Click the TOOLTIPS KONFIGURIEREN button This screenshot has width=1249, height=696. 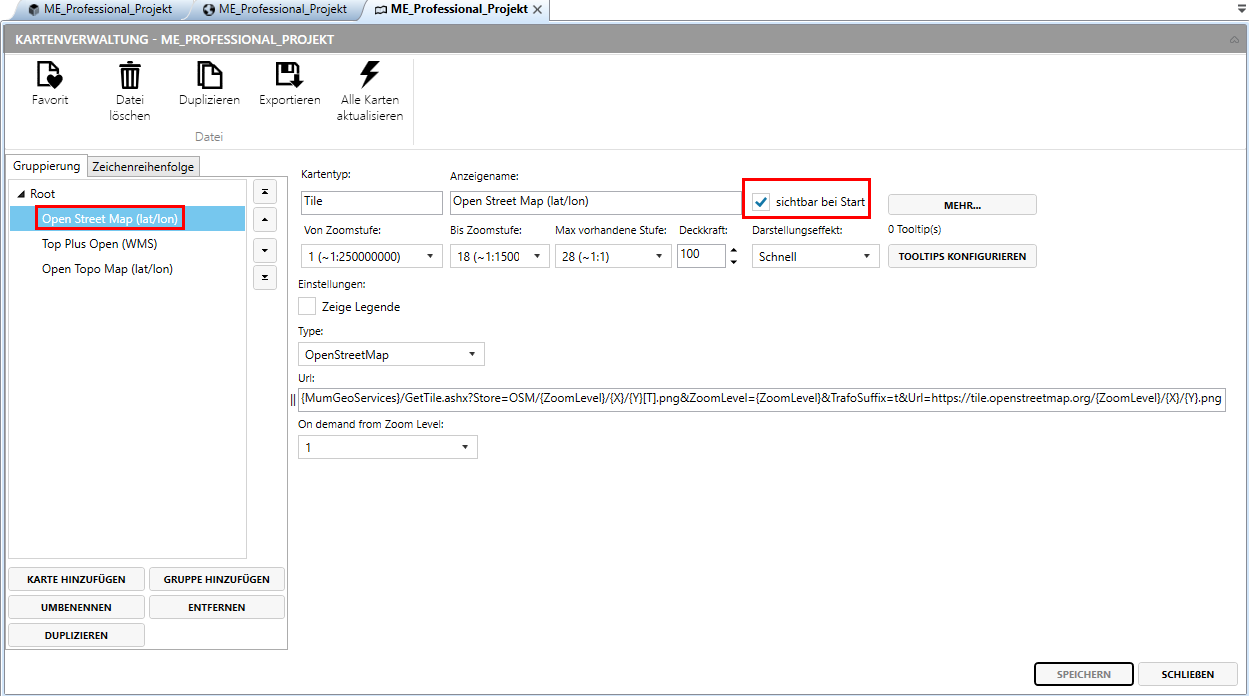point(962,257)
